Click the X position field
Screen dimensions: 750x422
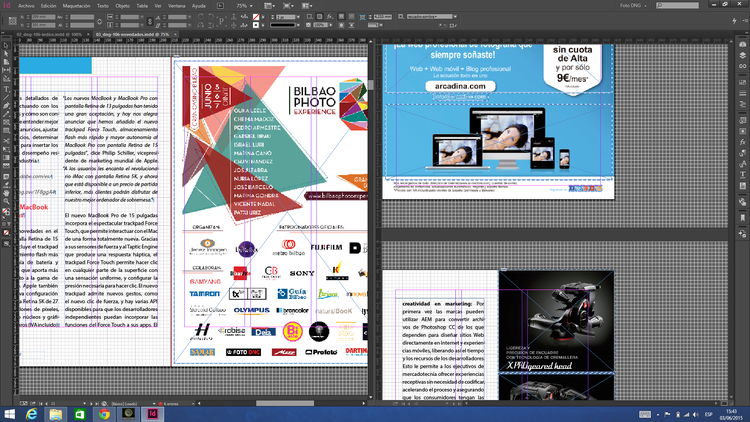point(44,17)
